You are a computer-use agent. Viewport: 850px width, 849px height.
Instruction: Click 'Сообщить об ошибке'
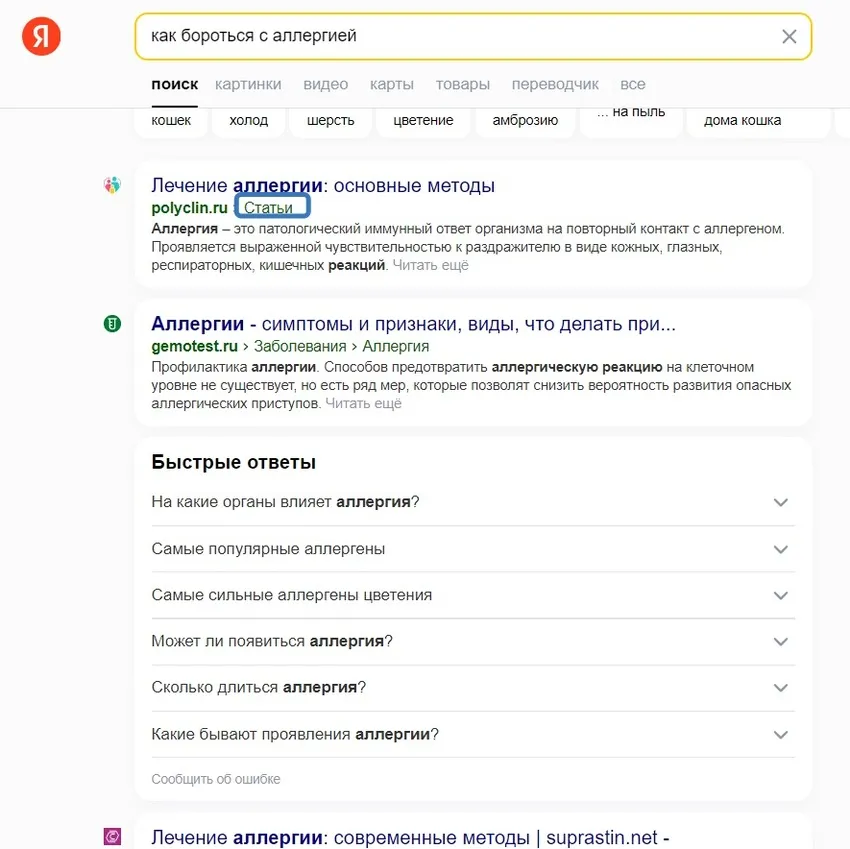216,778
